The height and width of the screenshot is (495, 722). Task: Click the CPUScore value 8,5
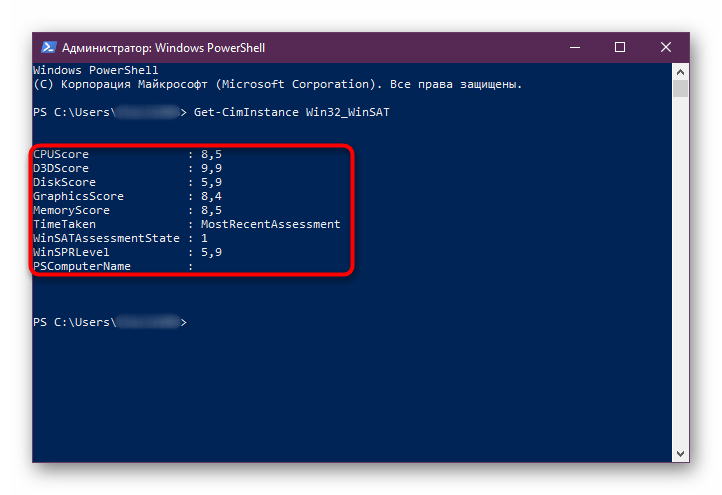click(211, 154)
